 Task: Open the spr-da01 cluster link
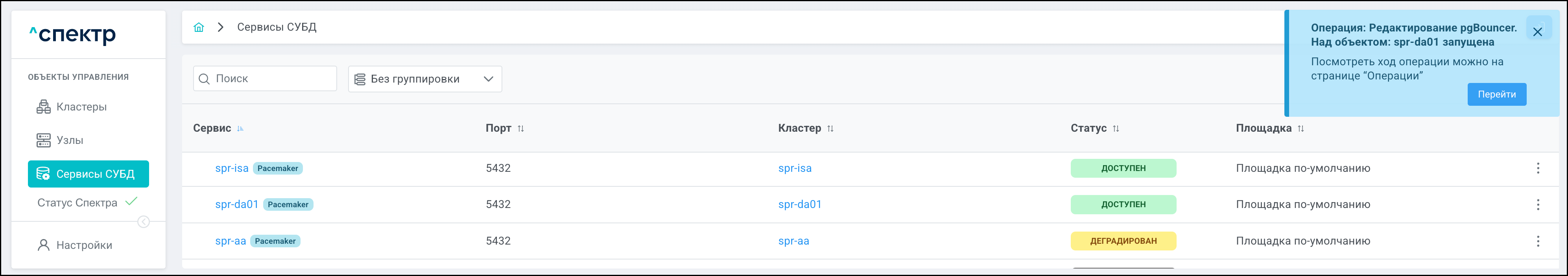(800, 204)
